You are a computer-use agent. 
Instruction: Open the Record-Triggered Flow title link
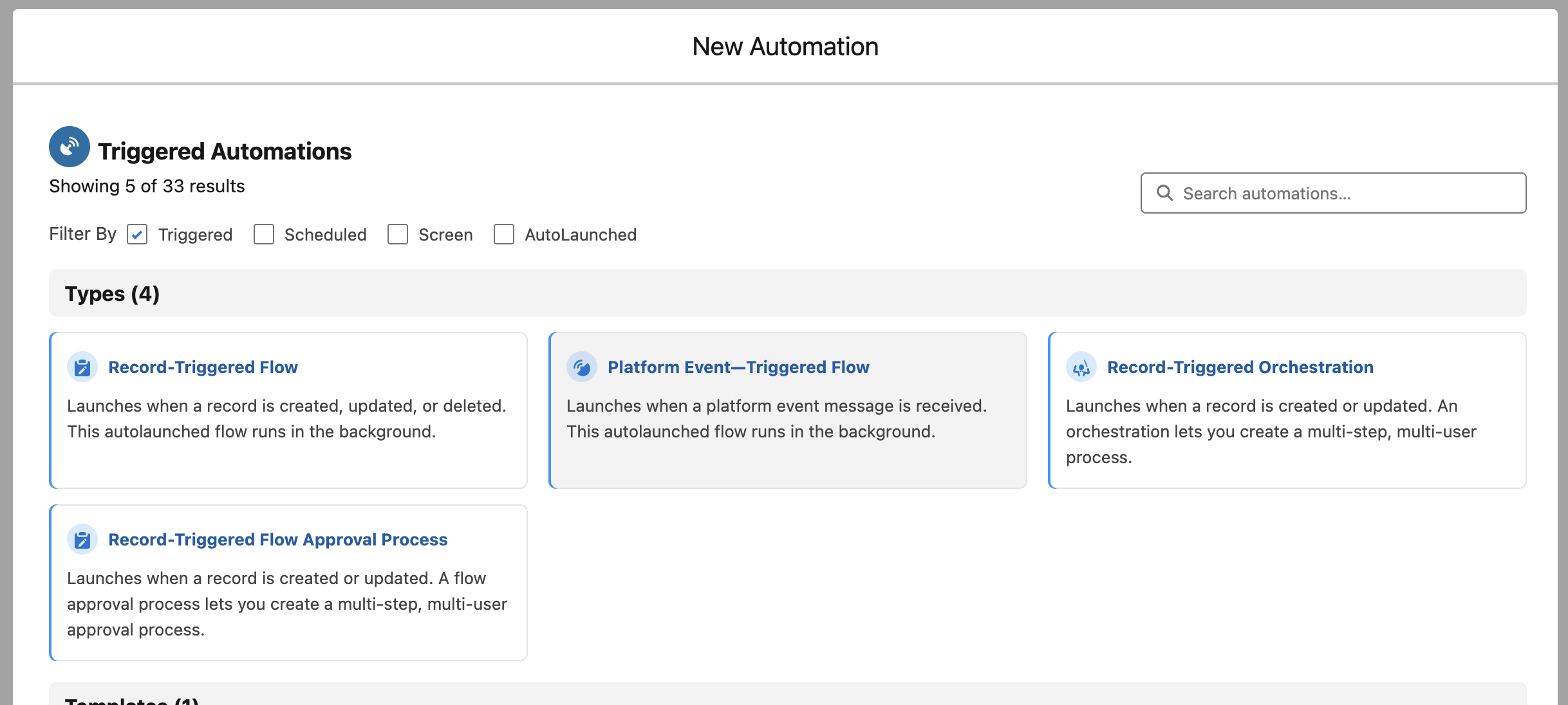[203, 367]
